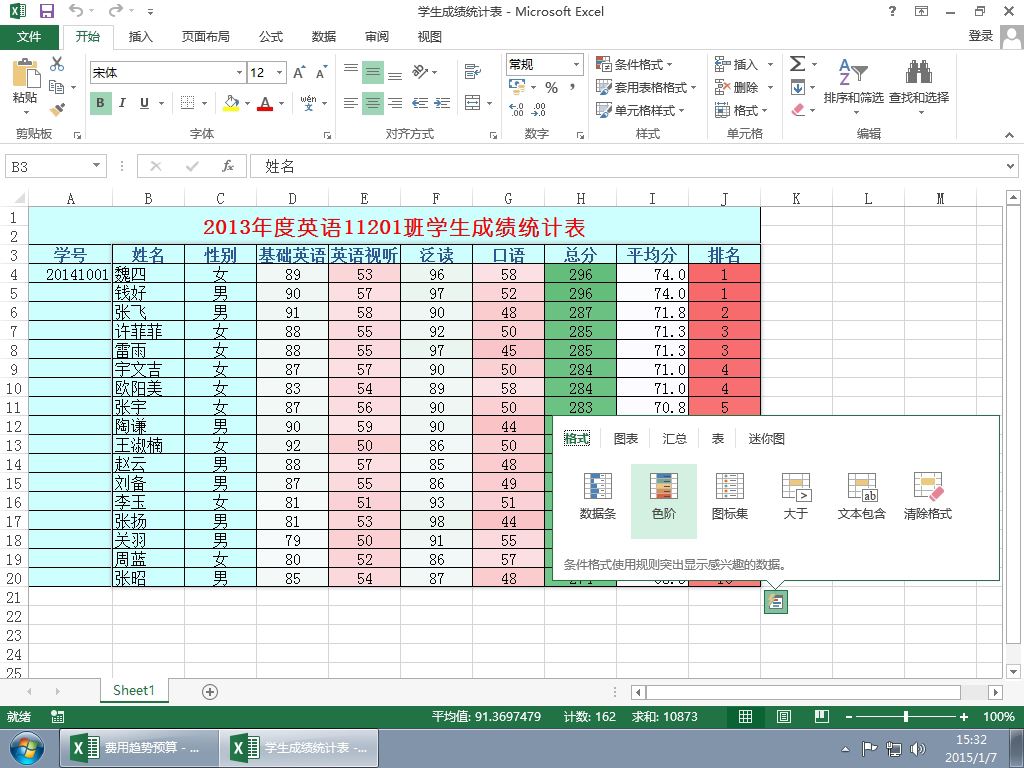Expand the Name Box dropdown
The height and width of the screenshot is (768, 1024).
click(x=96, y=166)
